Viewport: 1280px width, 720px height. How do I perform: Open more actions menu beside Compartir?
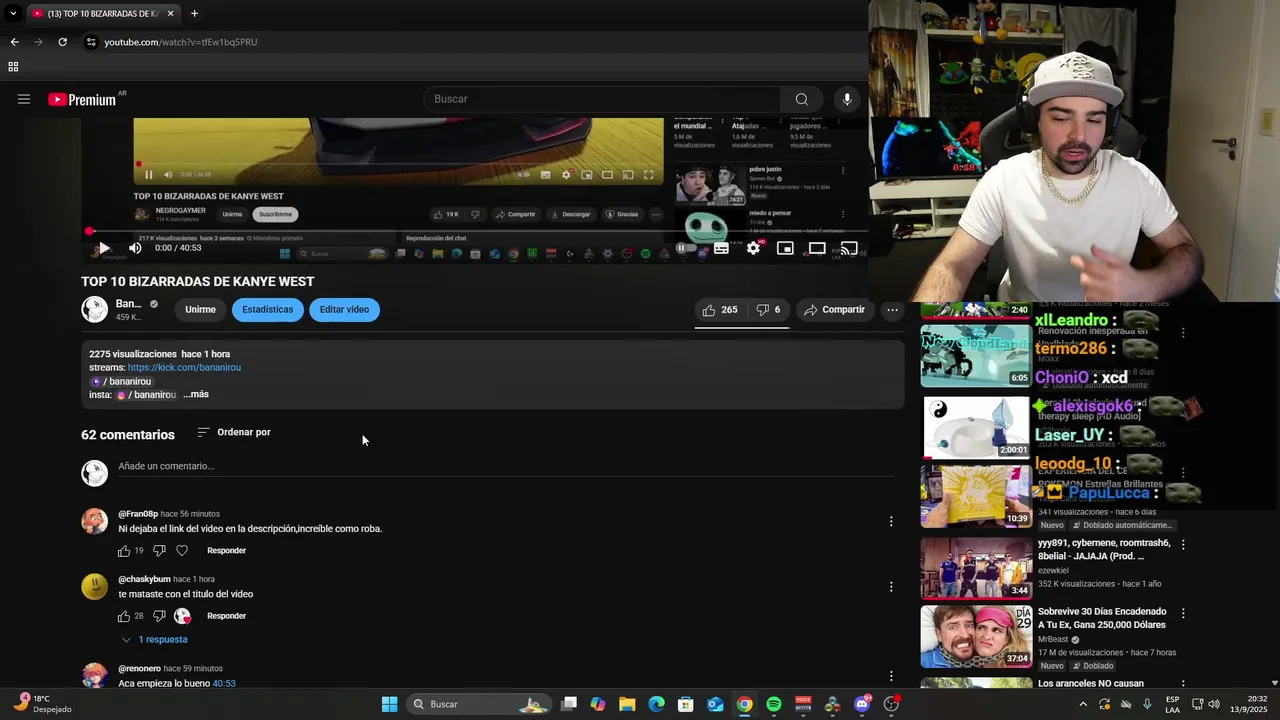(892, 310)
